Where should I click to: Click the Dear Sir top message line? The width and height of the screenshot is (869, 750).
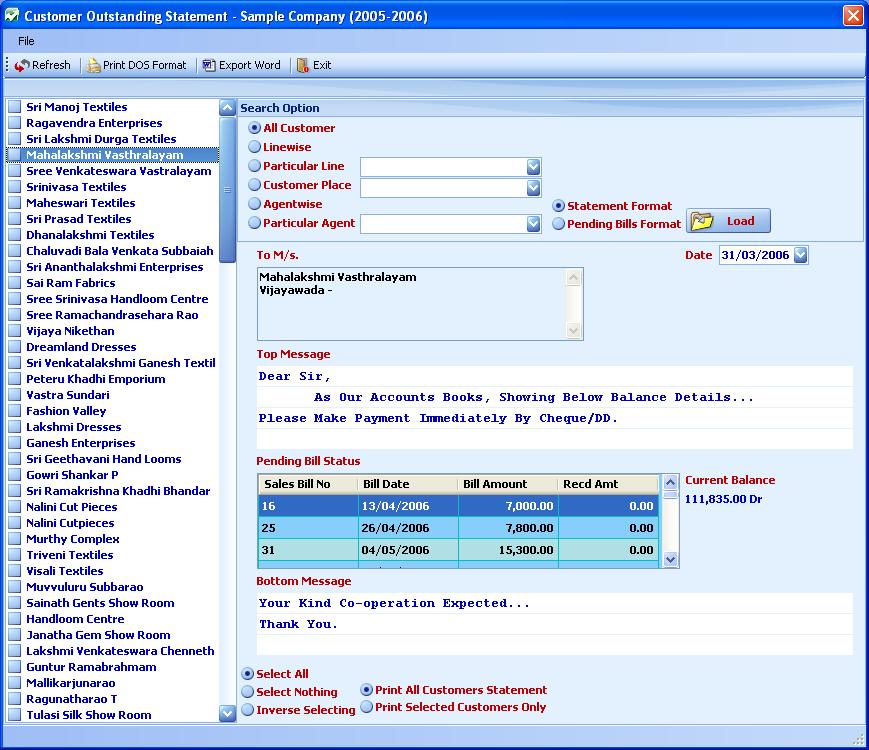[x=554, y=376]
